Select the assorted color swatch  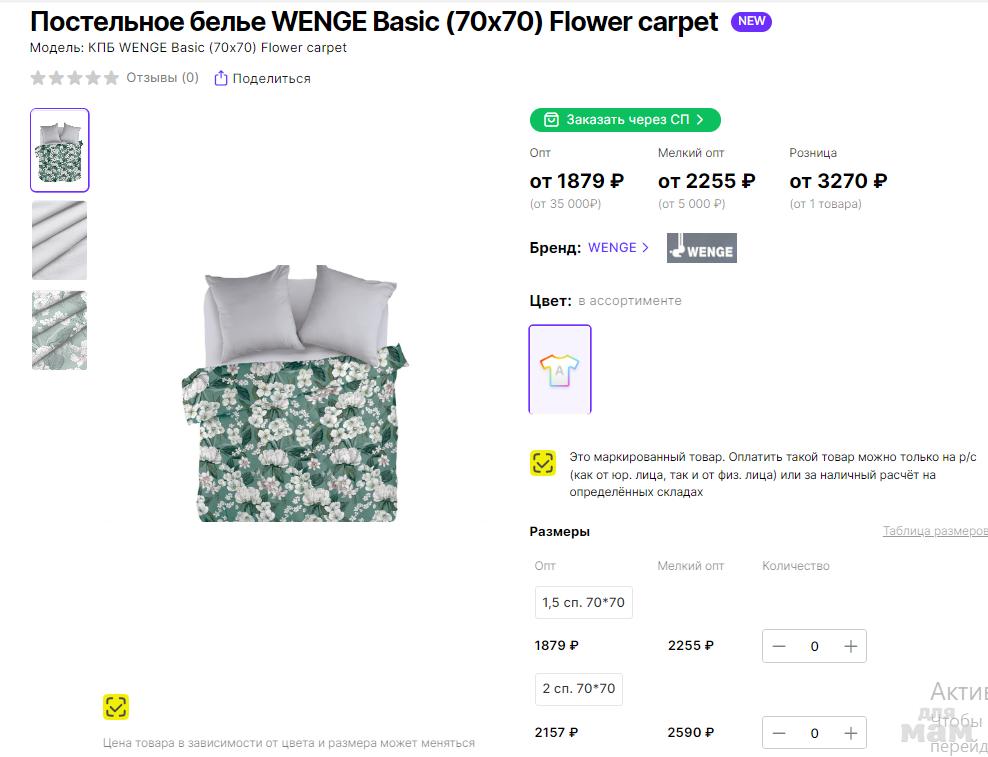[x=560, y=369]
